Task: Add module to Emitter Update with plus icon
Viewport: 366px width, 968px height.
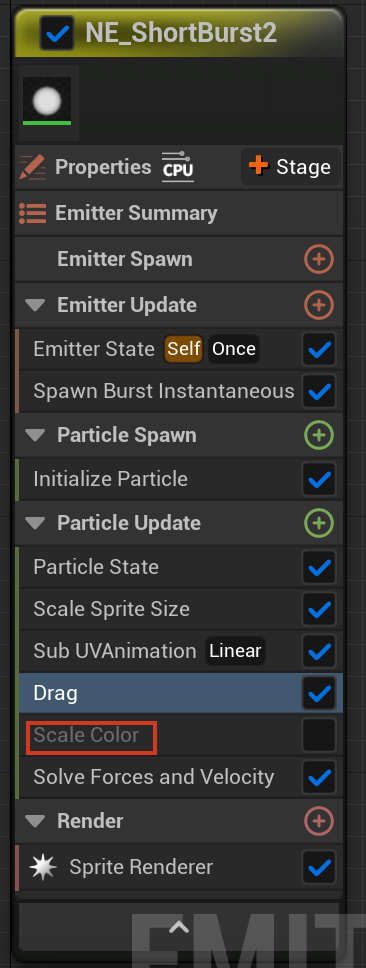Action: pos(318,305)
